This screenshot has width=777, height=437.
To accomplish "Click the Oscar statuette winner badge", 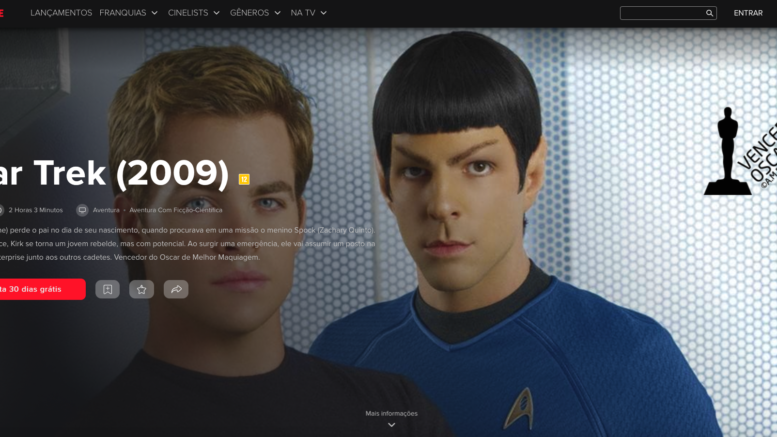I will [740, 151].
